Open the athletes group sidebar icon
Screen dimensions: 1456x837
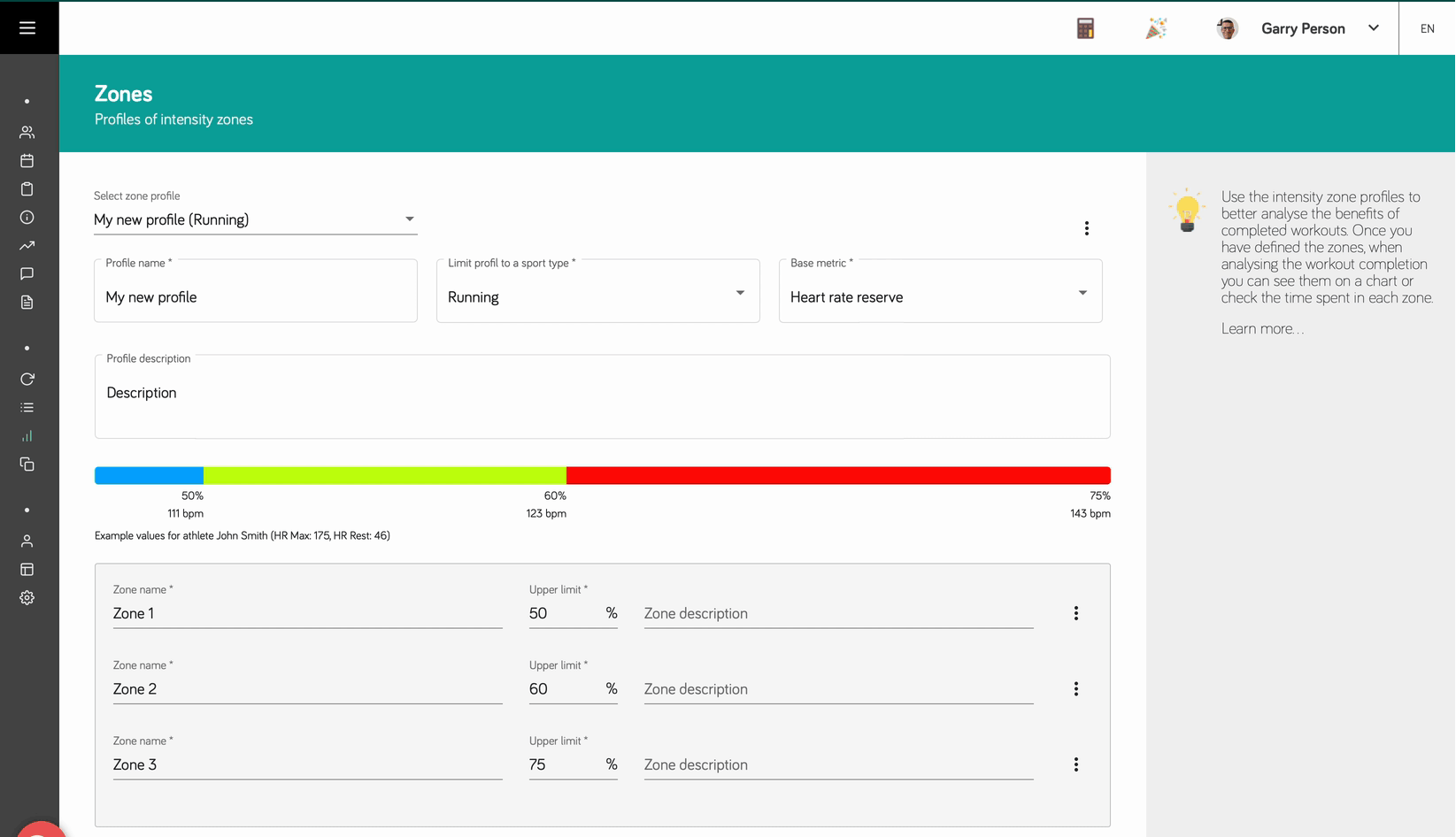click(x=27, y=133)
